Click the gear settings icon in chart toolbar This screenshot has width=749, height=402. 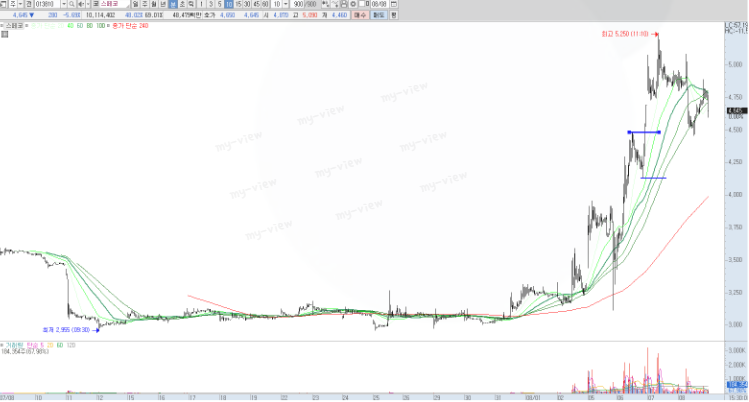click(x=353, y=4)
